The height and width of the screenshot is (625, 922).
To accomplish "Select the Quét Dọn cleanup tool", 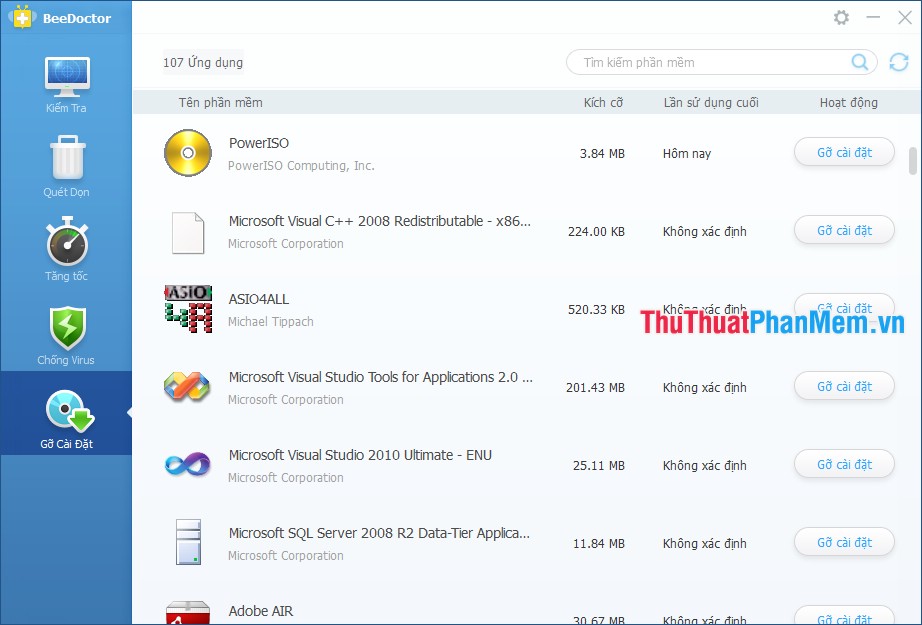I will [66, 165].
